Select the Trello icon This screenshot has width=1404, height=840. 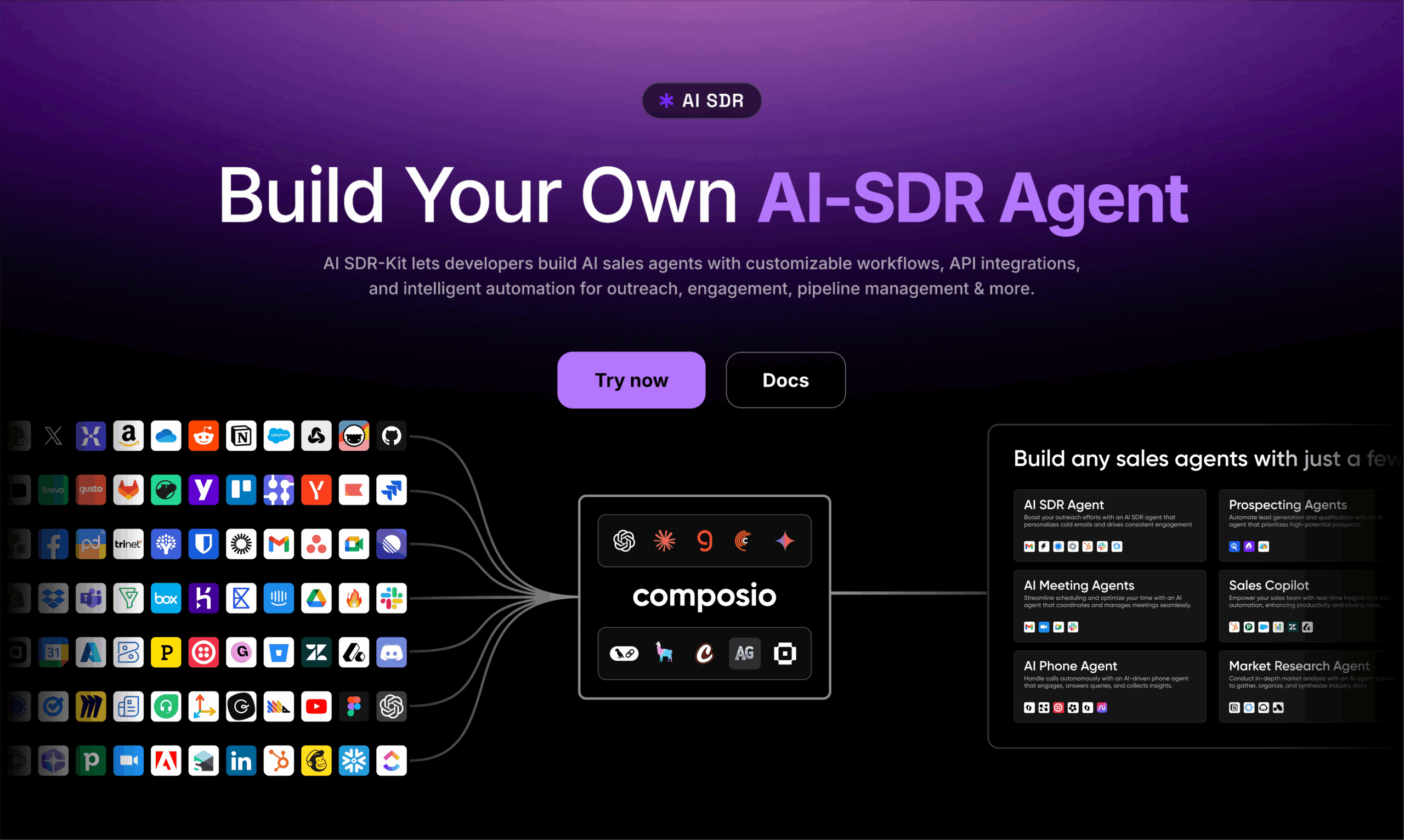241,490
